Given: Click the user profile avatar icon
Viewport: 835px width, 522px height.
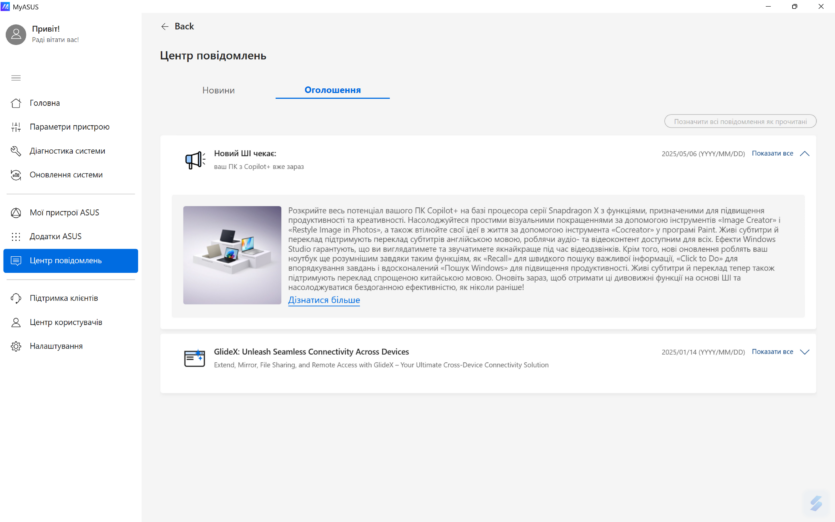Looking at the screenshot, I should tap(16, 34).
